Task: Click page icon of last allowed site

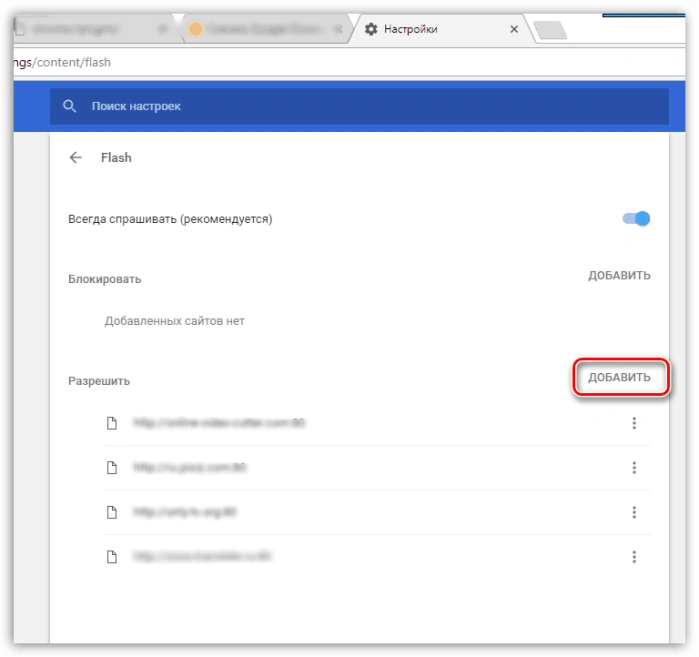Action: pos(112,556)
